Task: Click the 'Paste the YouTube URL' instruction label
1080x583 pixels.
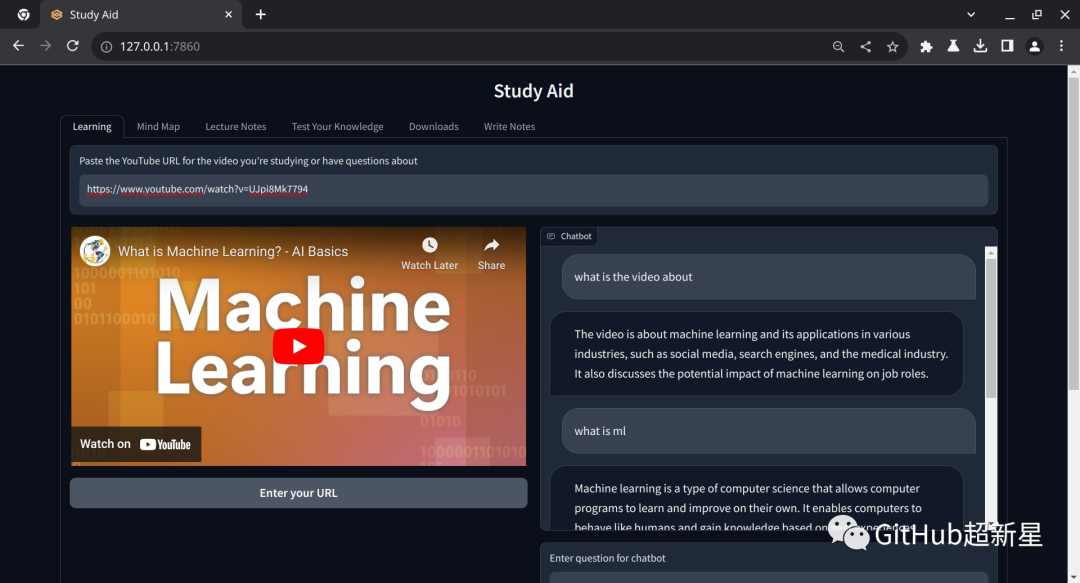Action: pos(248,161)
